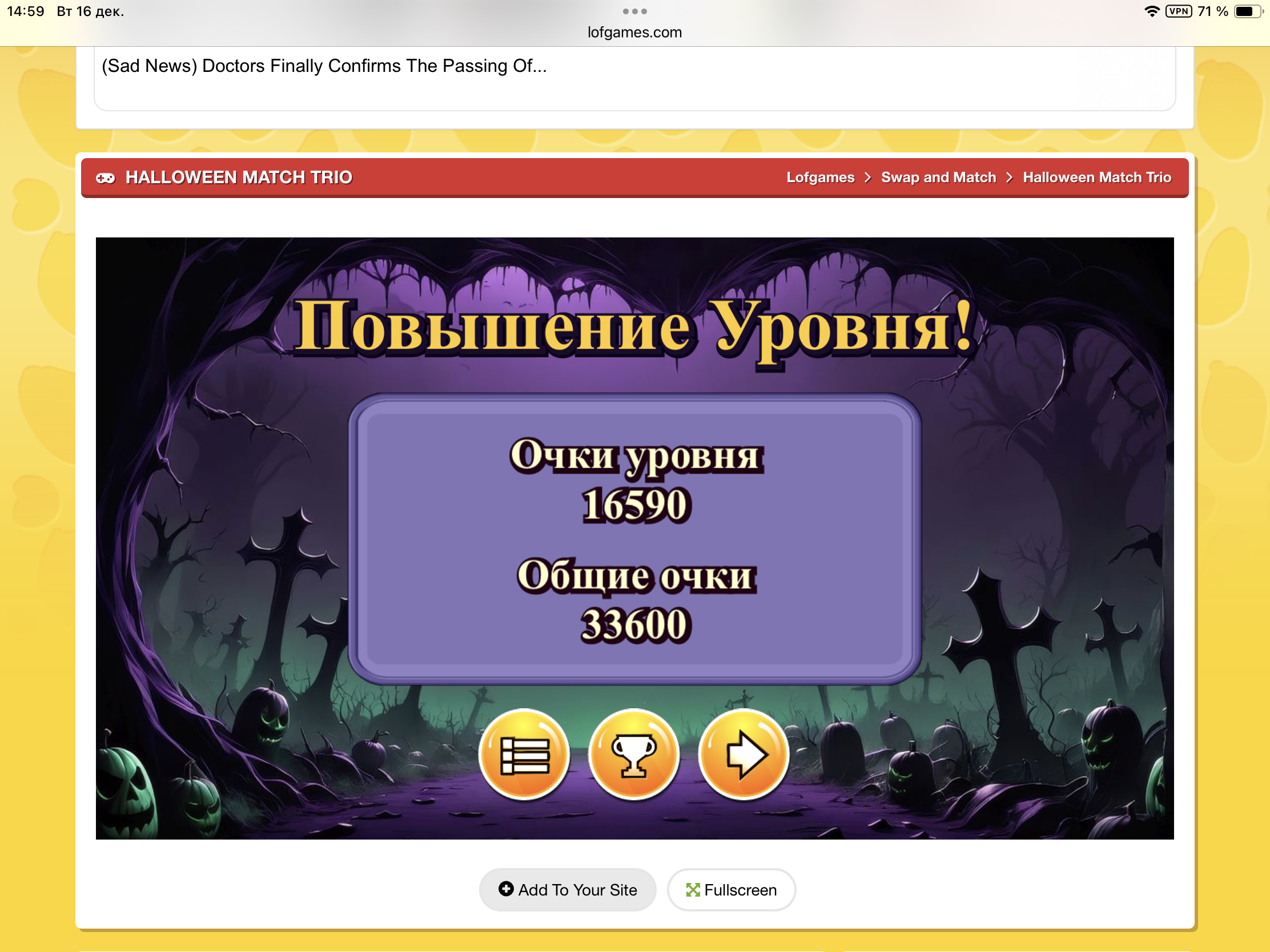This screenshot has height=952, width=1270.
Task: Click the level score 16590 panel
Action: click(634, 505)
